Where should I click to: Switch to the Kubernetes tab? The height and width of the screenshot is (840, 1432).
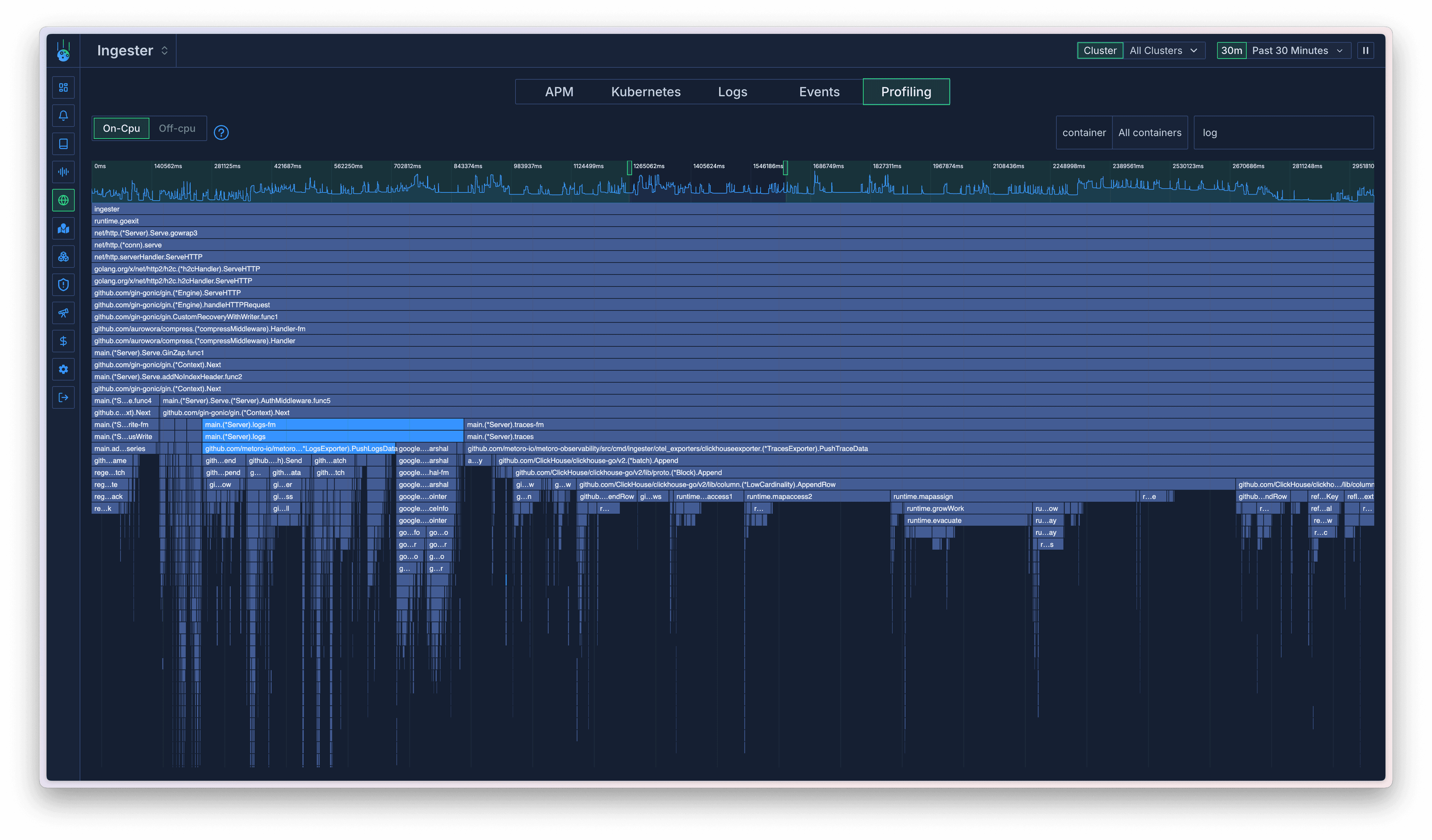[x=646, y=91]
